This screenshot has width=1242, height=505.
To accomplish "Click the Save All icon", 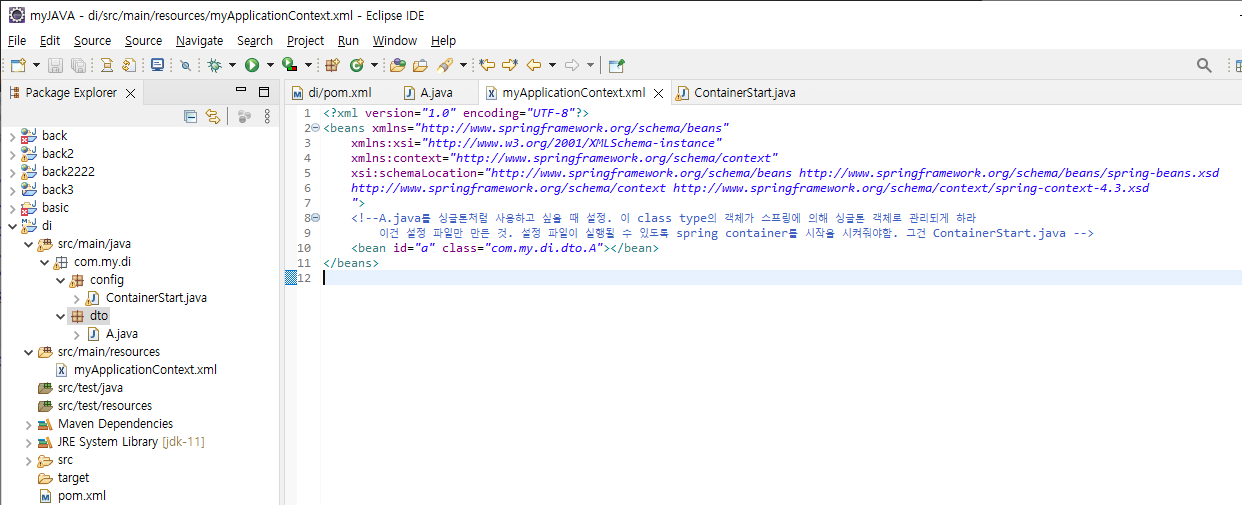I will click(77, 65).
